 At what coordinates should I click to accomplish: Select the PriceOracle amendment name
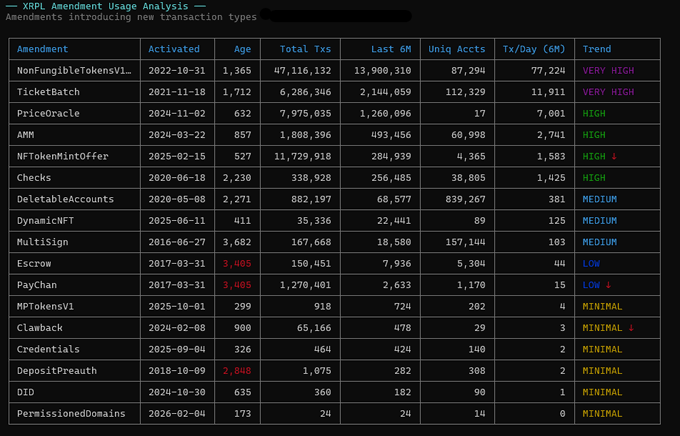(x=48, y=113)
